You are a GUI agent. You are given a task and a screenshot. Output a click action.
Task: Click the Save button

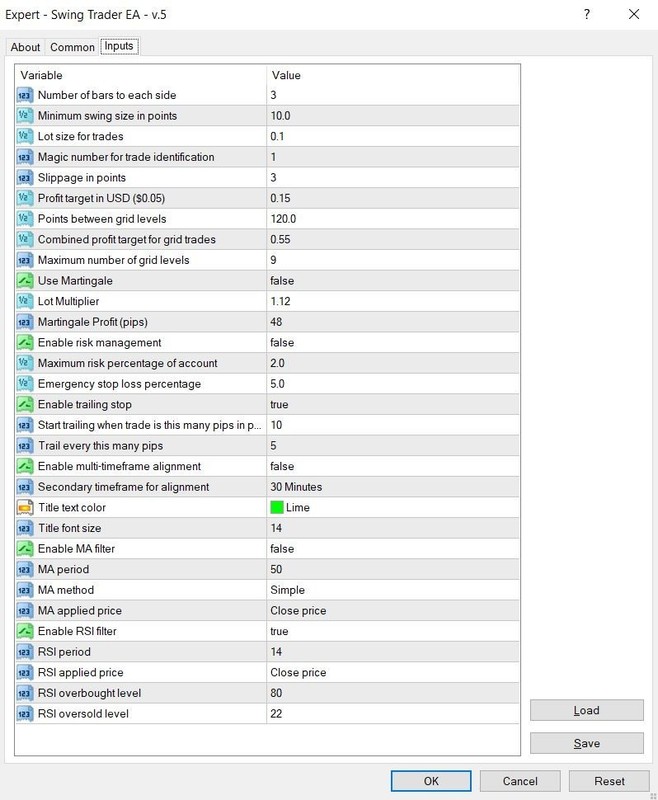587,743
